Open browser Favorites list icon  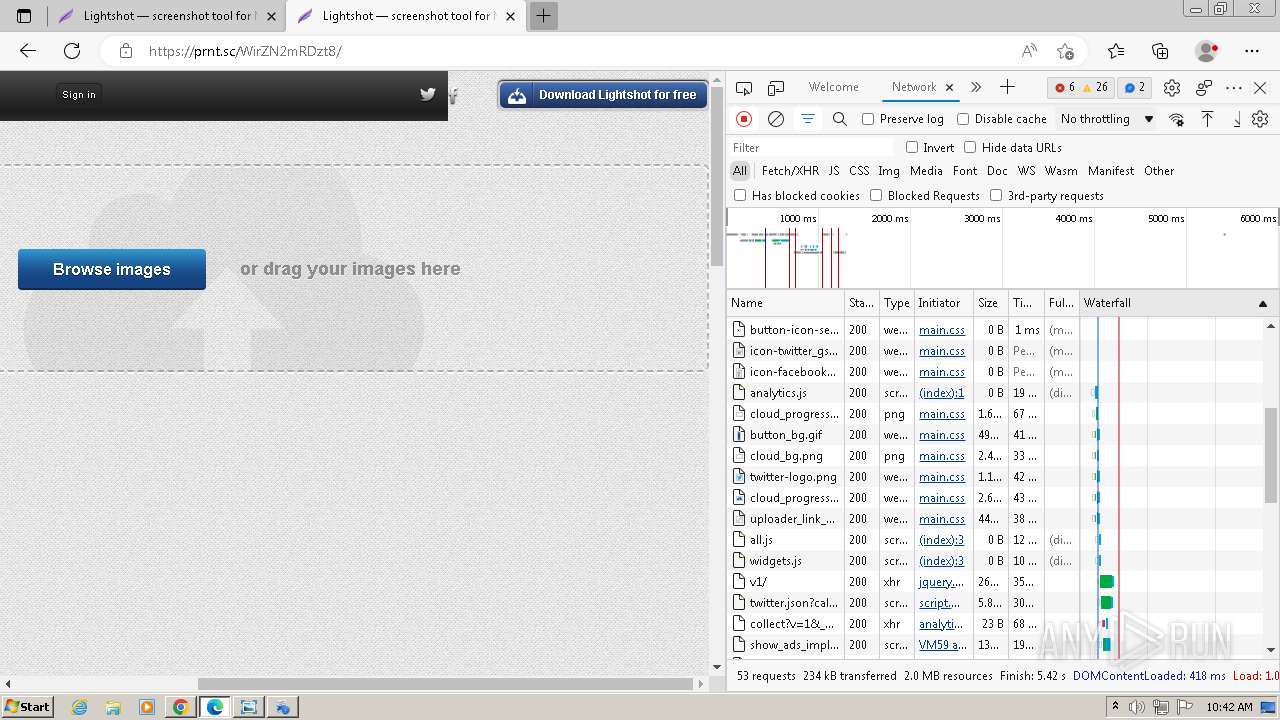pyautogui.click(x=1116, y=51)
